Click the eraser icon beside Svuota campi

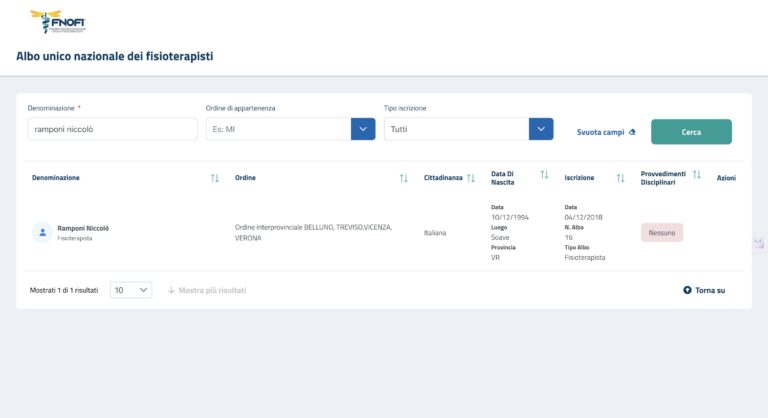[x=632, y=132]
